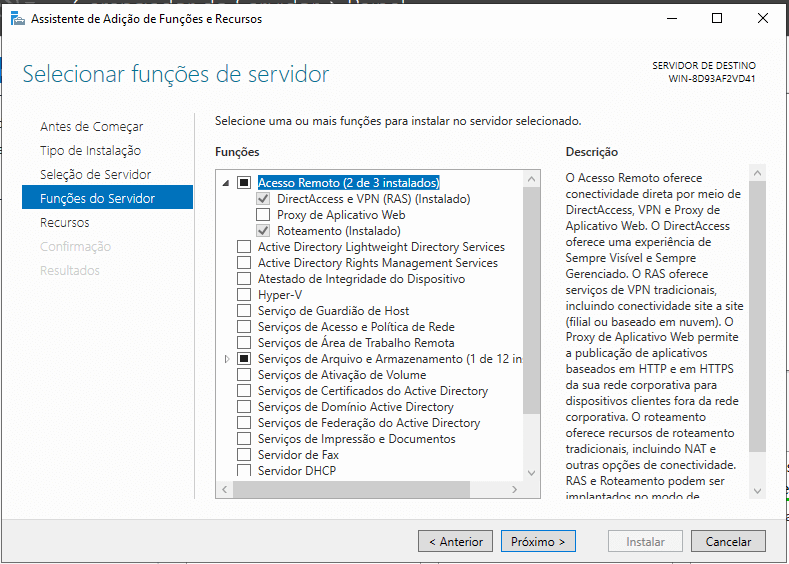Minimize the wizard window
Viewport: 789px width, 564px height.
coord(672,19)
